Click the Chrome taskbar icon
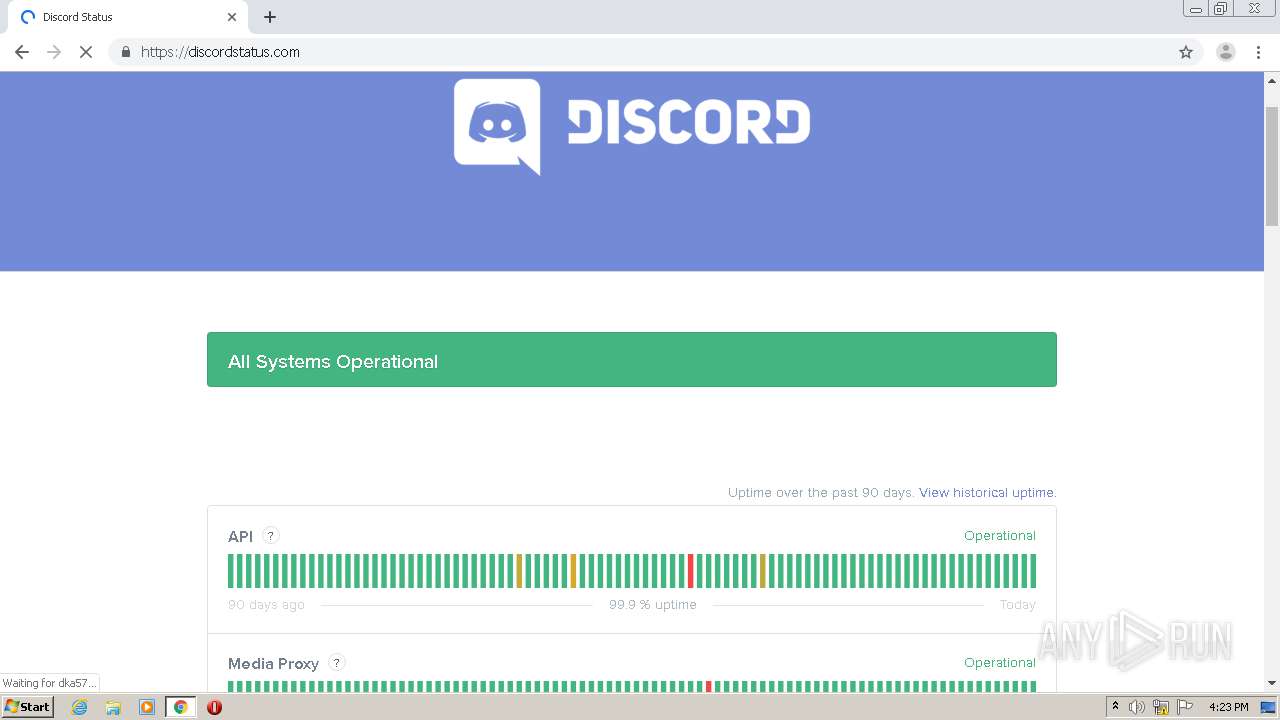The image size is (1280, 720). point(180,707)
